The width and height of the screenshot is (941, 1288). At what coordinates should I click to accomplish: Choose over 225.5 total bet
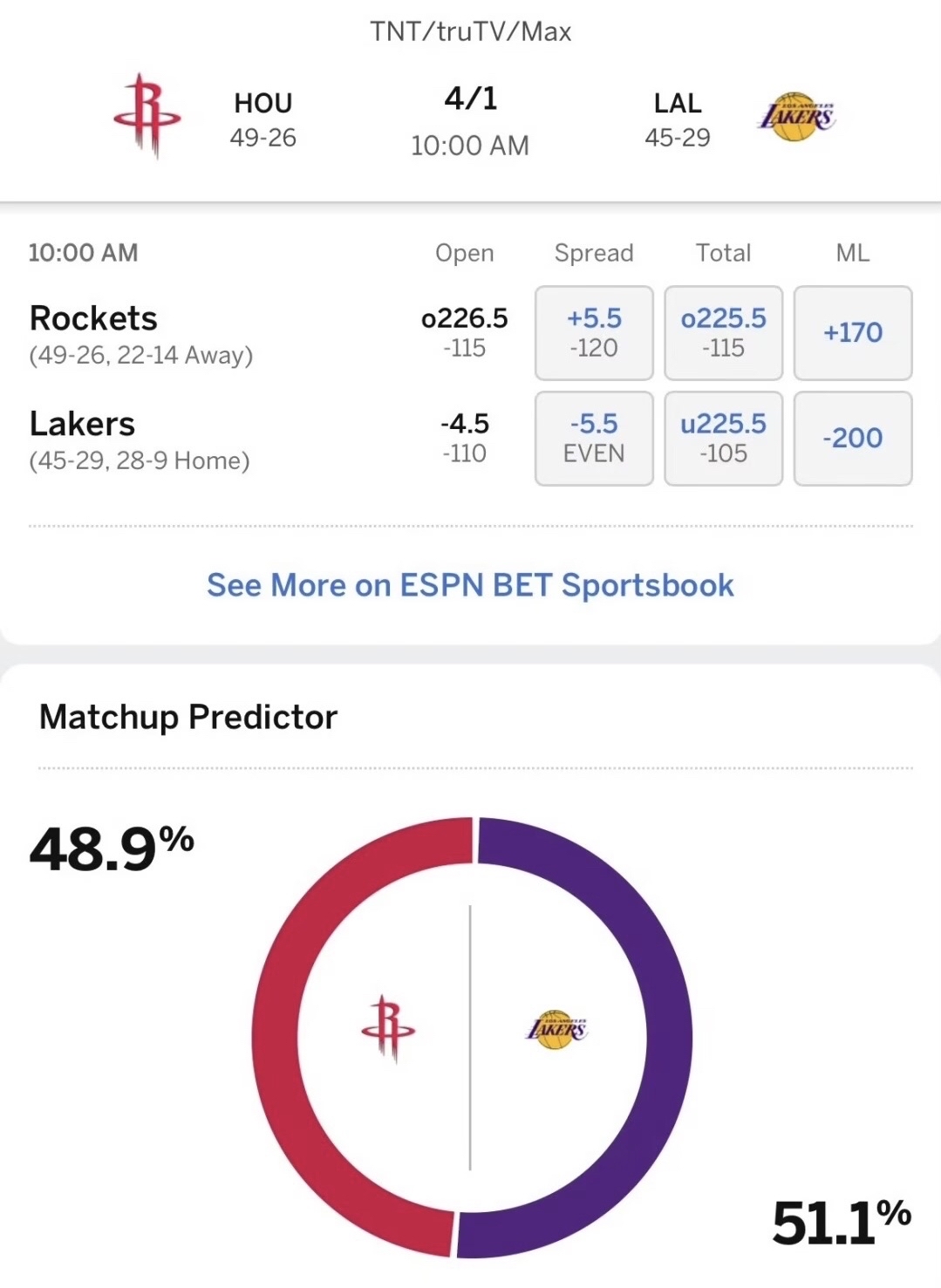point(723,333)
